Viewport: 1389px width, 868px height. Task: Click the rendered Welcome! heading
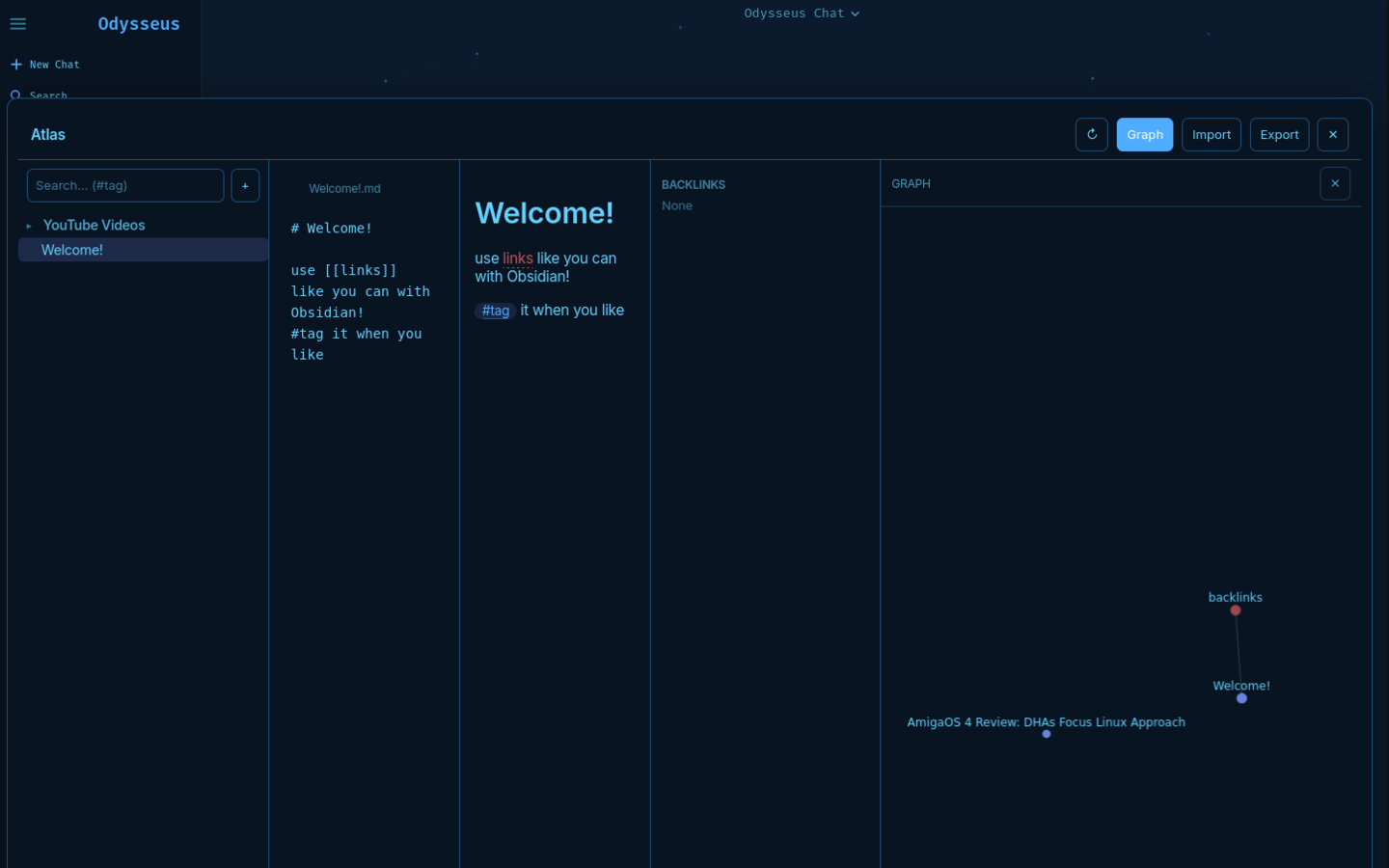pyautogui.click(x=545, y=213)
